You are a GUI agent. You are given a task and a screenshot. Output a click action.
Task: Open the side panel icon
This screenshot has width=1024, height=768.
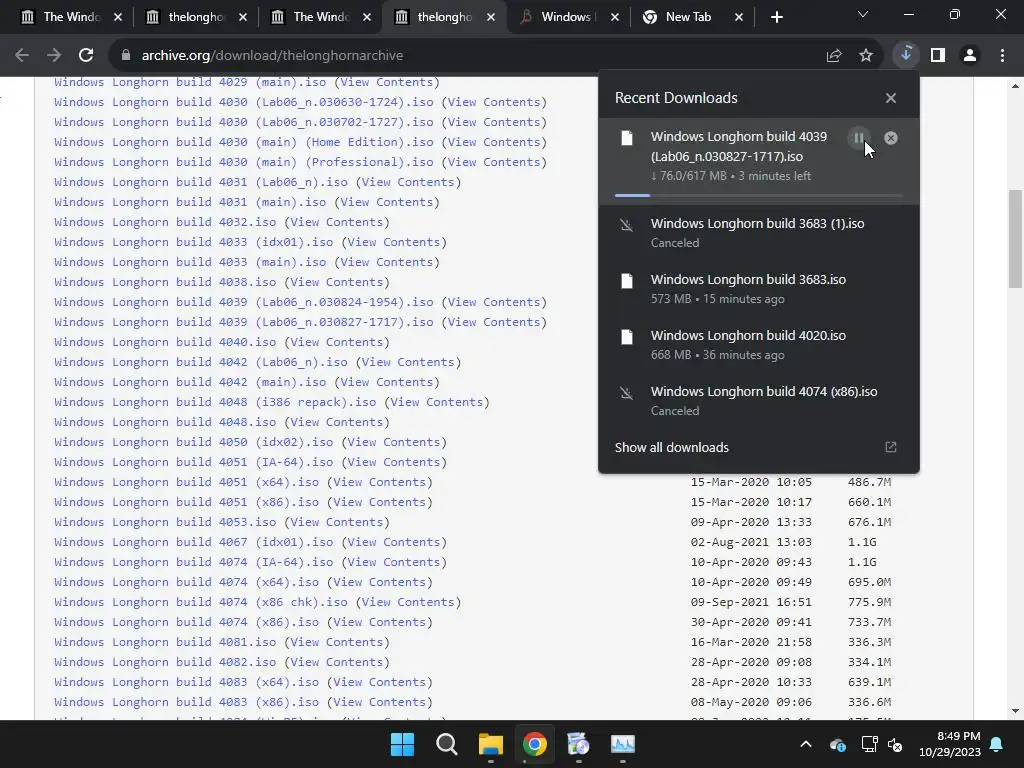(938, 56)
